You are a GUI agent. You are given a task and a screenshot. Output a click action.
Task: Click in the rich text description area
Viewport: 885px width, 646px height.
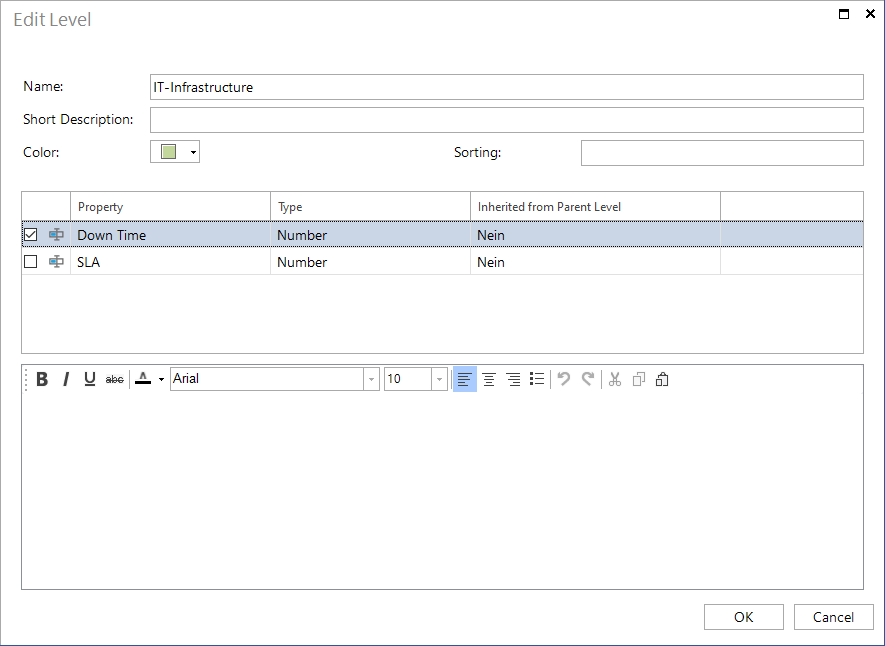tap(442, 490)
